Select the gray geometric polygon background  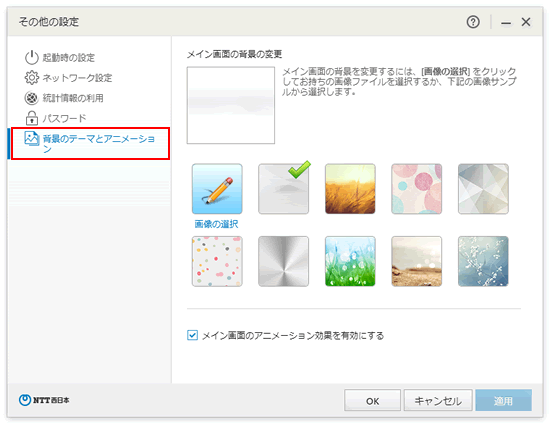pyautogui.click(x=483, y=189)
